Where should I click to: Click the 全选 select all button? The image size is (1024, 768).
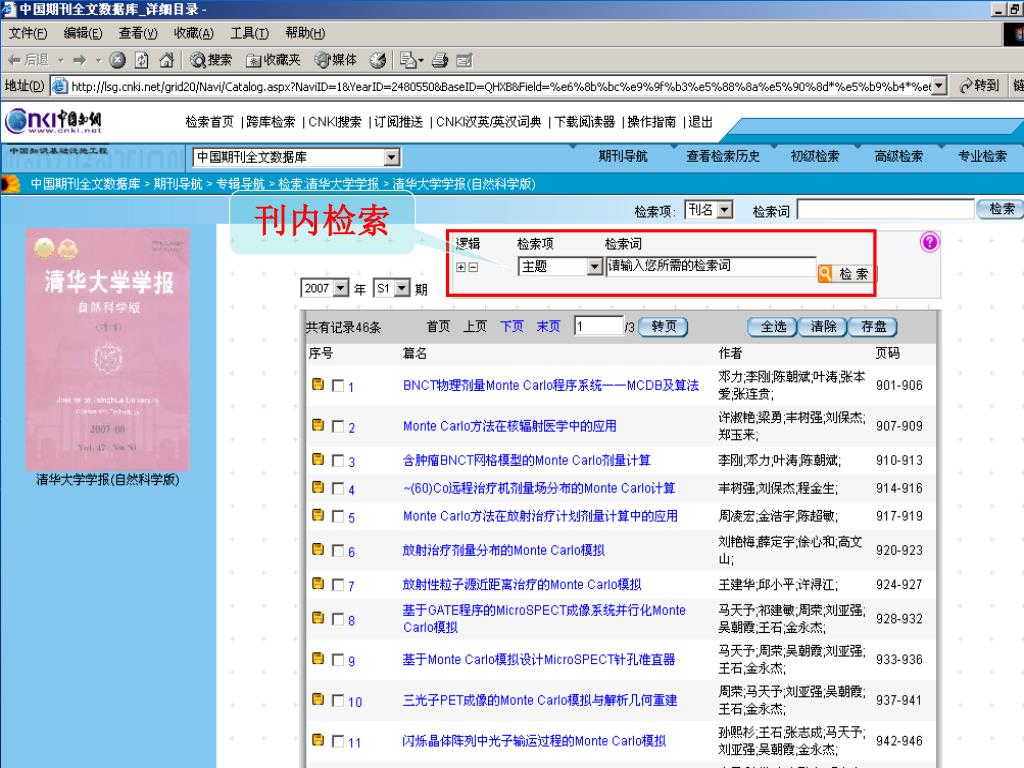point(773,327)
